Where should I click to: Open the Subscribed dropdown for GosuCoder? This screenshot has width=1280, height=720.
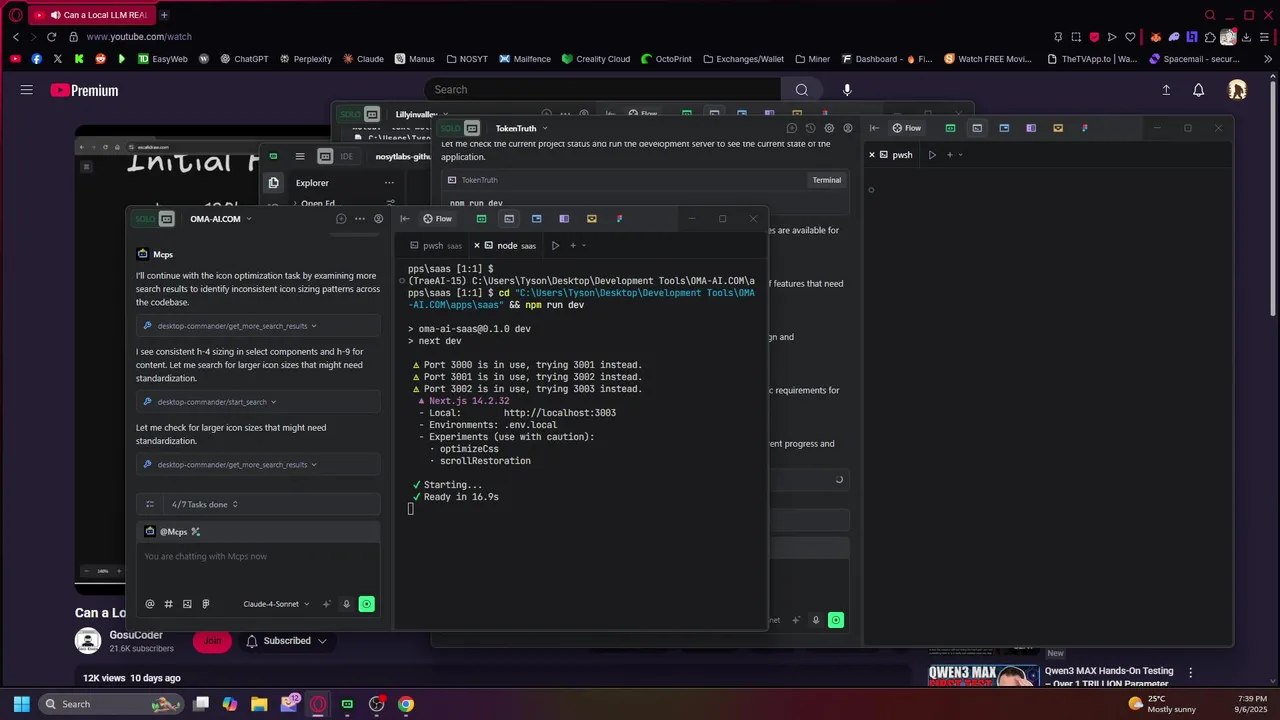point(286,641)
